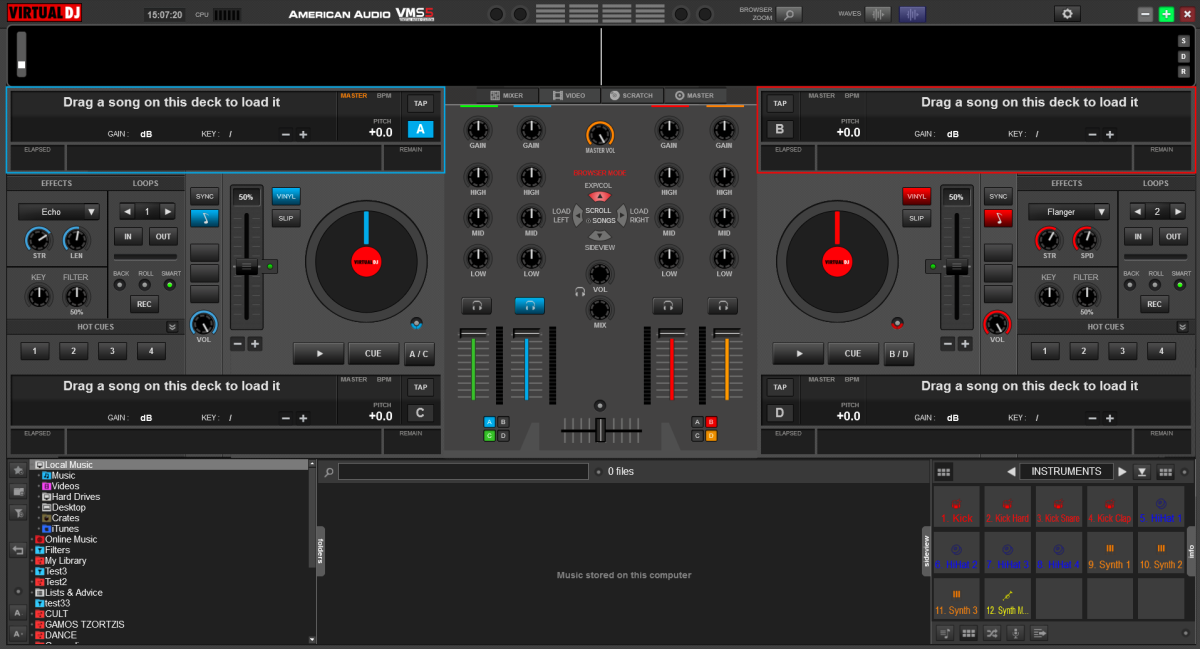Toggle crossfader assign B on right side
The image size is (1200, 649).
[x=711, y=422]
